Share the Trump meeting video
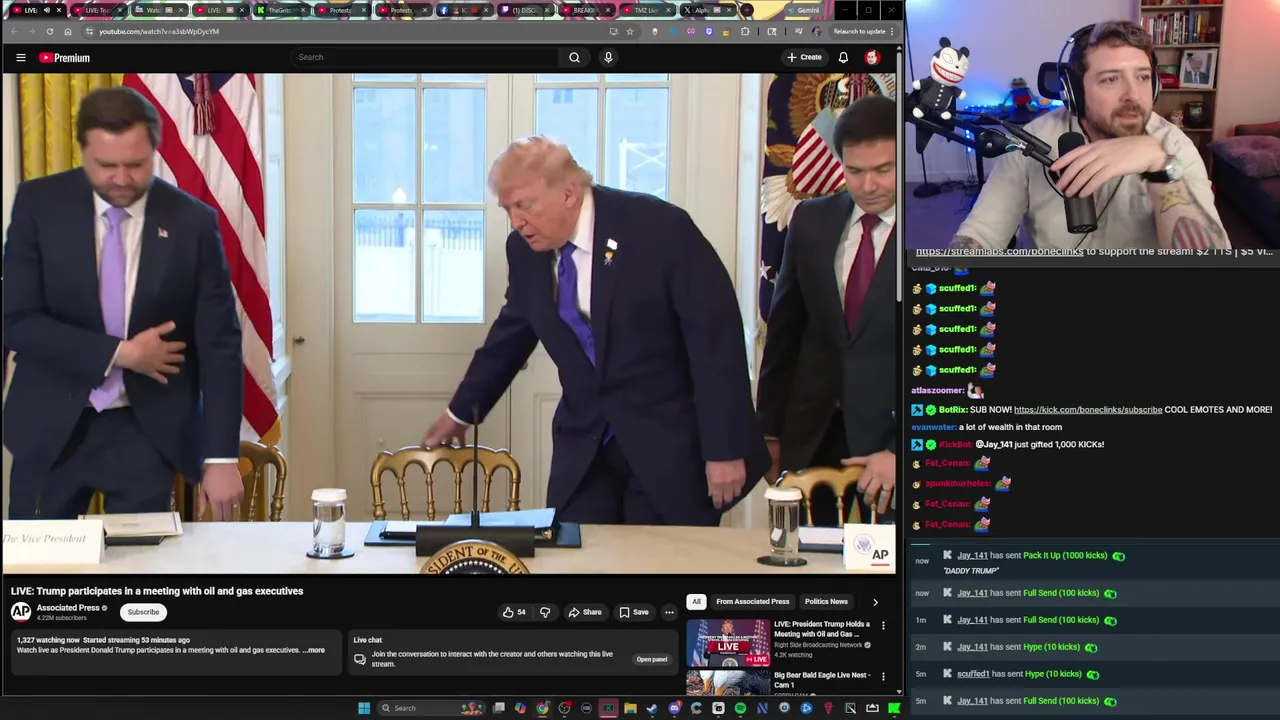 click(585, 612)
